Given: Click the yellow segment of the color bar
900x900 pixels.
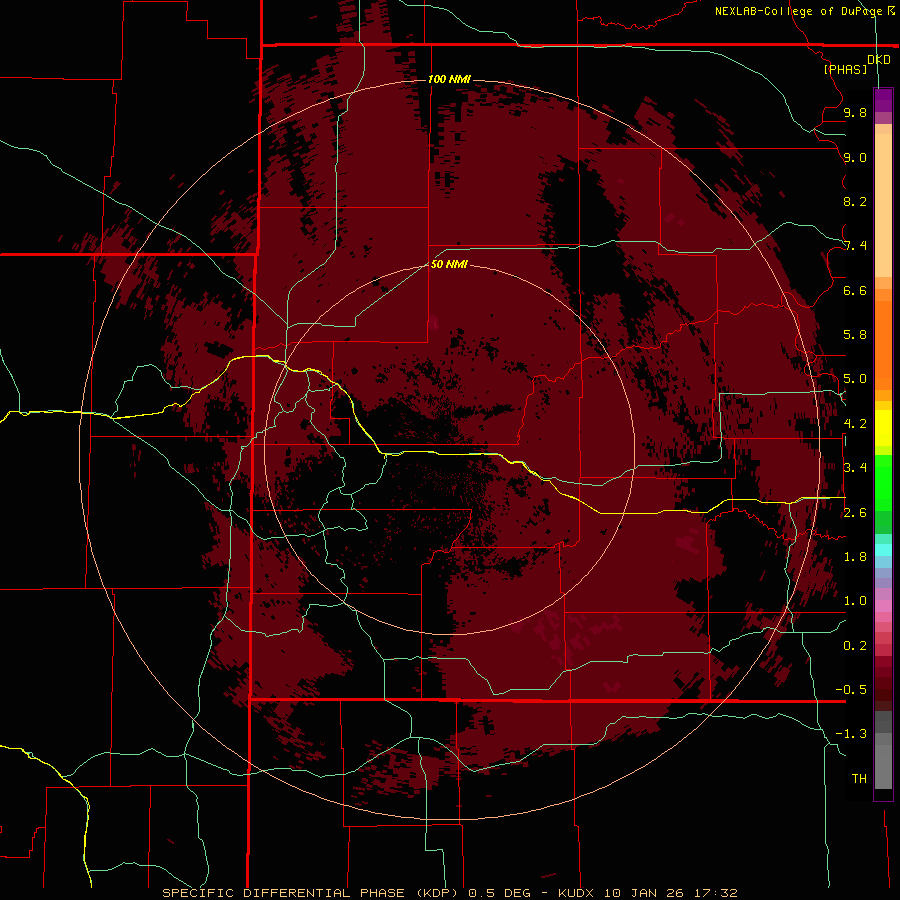Looking at the screenshot, I should coord(883,428).
